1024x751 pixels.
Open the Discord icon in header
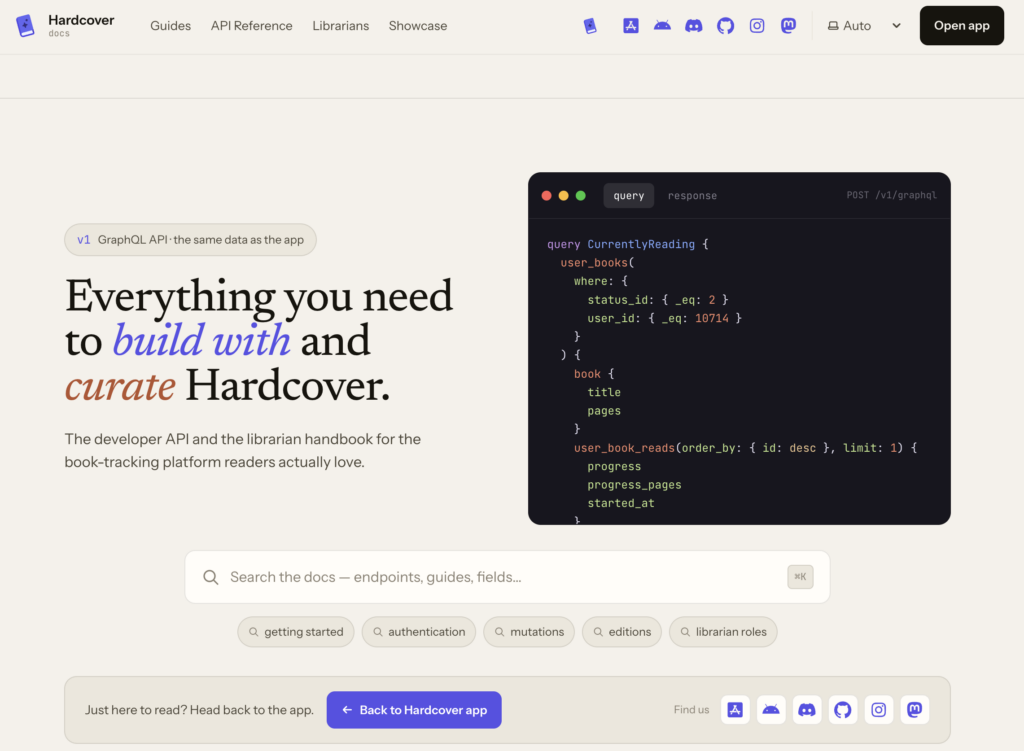pyautogui.click(x=694, y=25)
